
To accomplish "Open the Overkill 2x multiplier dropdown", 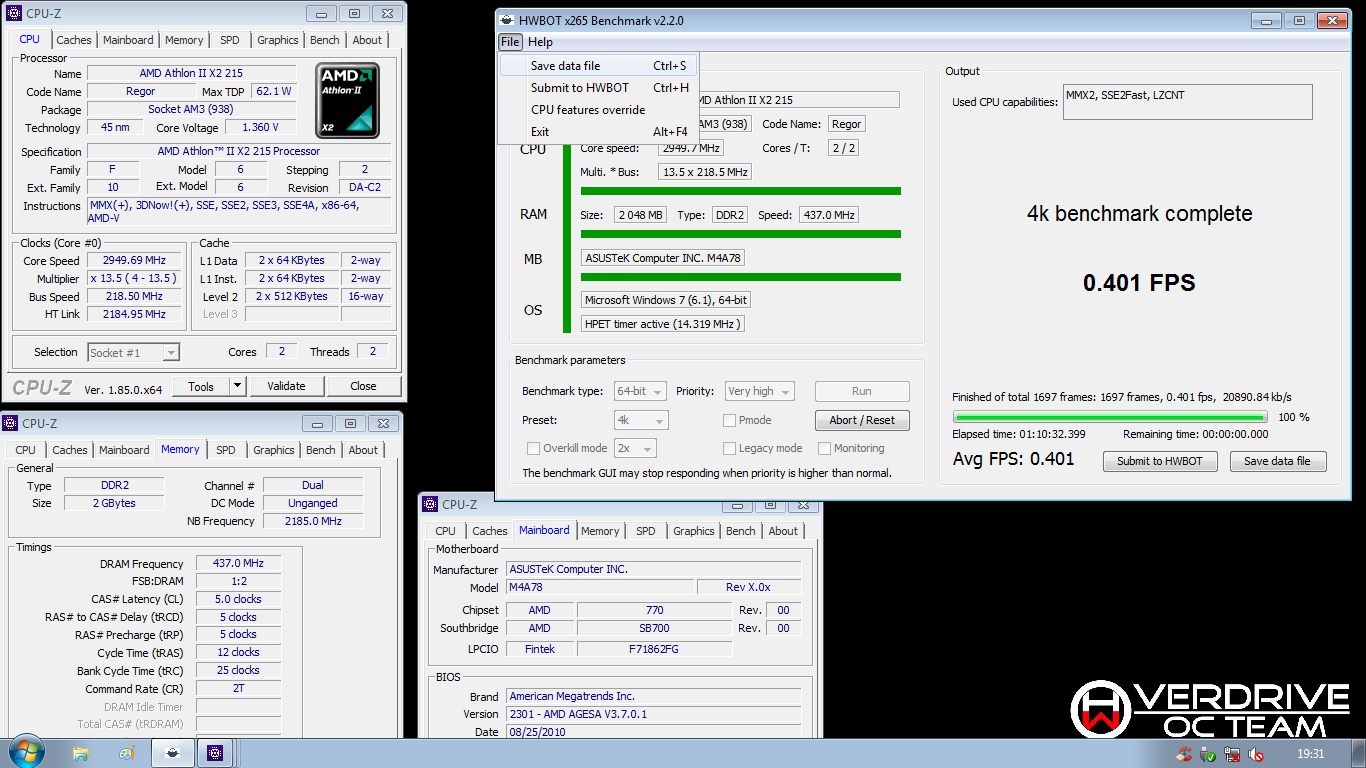I will click(635, 448).
